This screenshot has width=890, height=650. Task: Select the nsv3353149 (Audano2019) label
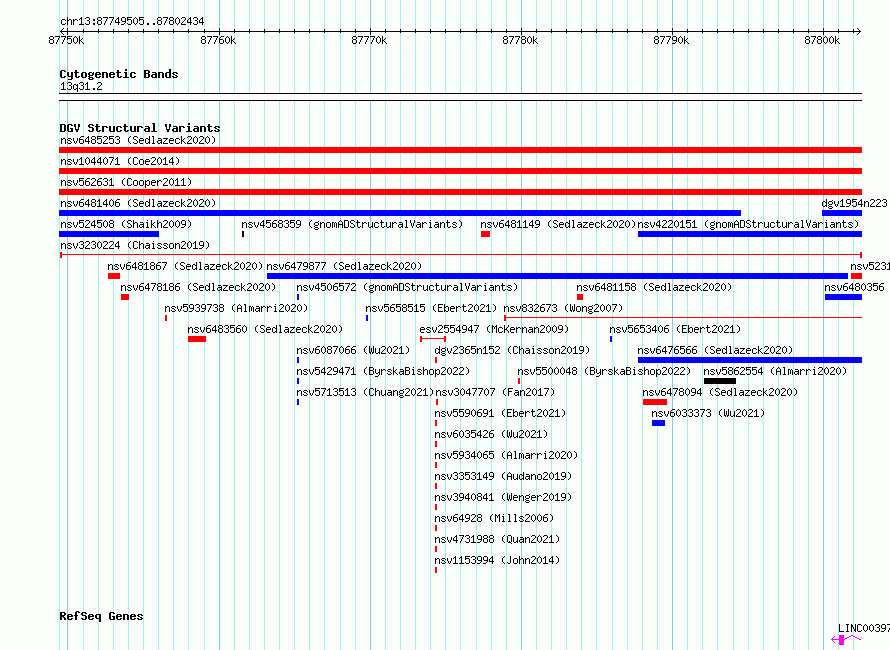coord(503,476)
